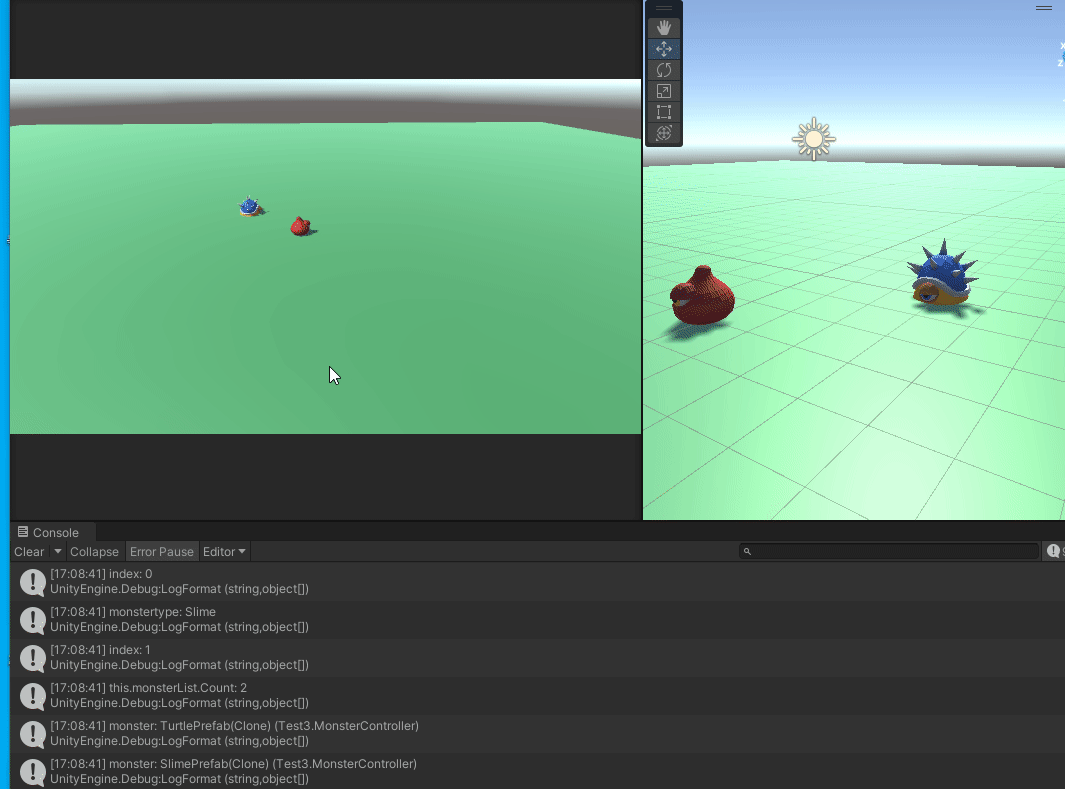This screenshot has height=789, width=1065.
Task: Select the 'monstertype: Slime' log entry
Action: pyautogui.click(x=537, y=619)
